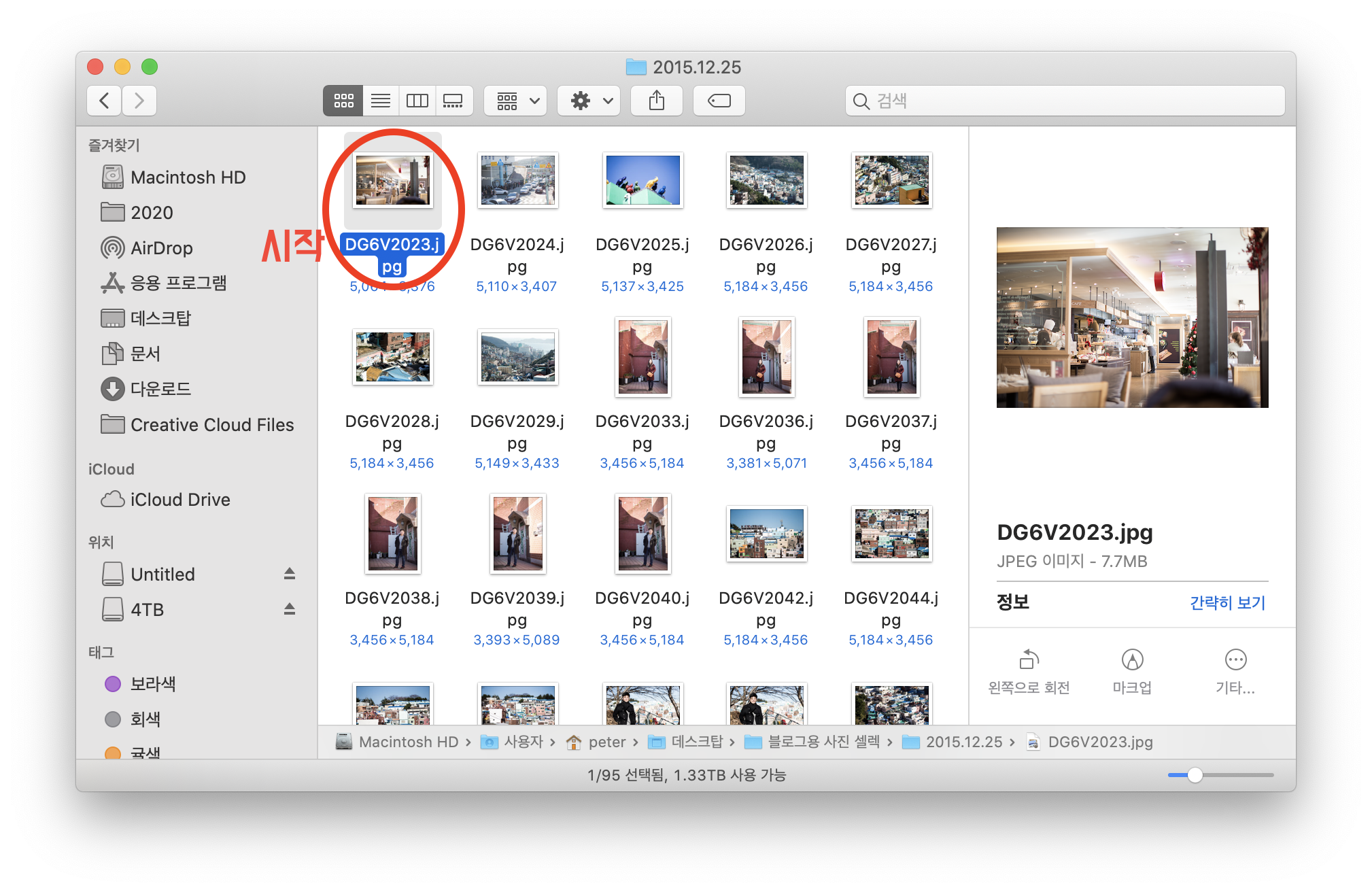Select icon view mode button

(x=343, y=101)
